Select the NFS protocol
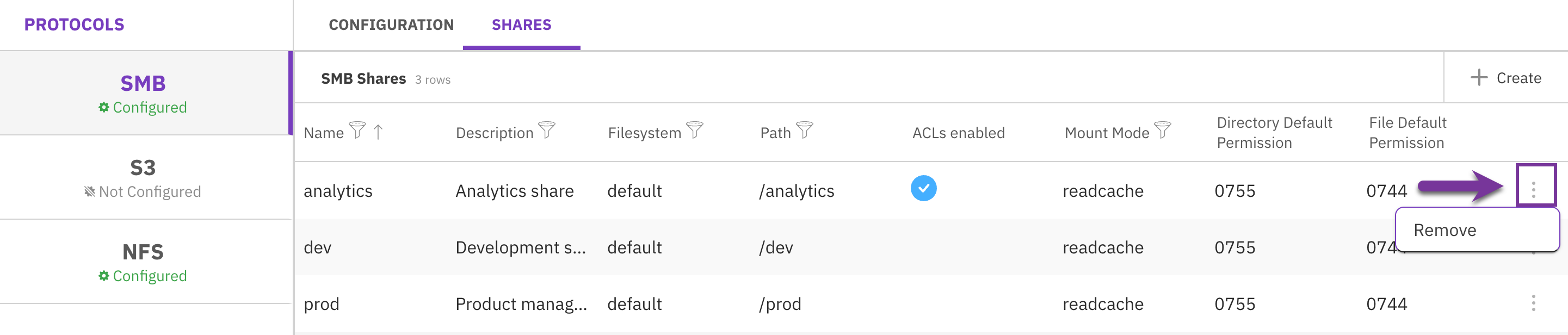 pyautogui.click(x=143, y=262)
